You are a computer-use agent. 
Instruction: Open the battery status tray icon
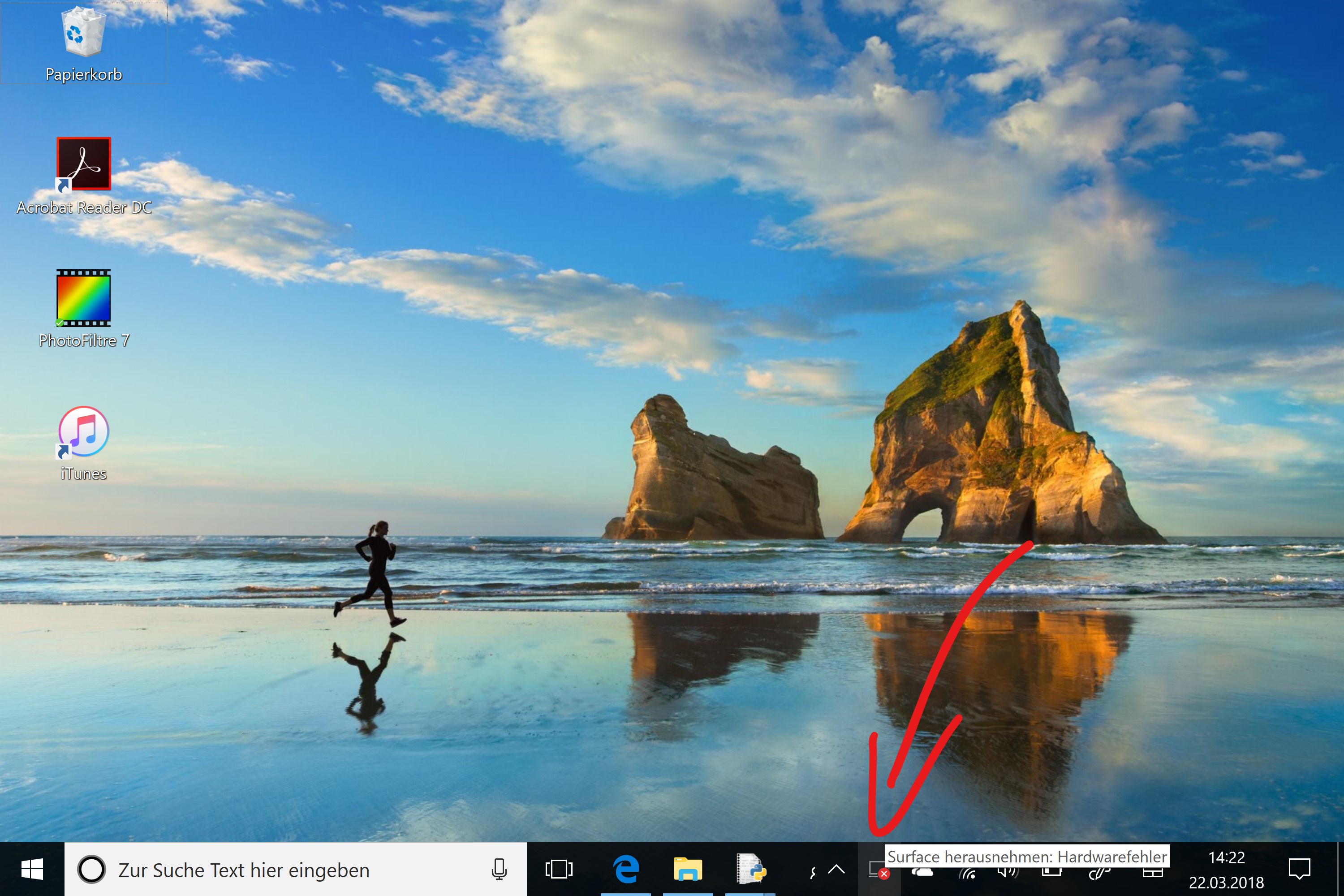click(1051, 871)
